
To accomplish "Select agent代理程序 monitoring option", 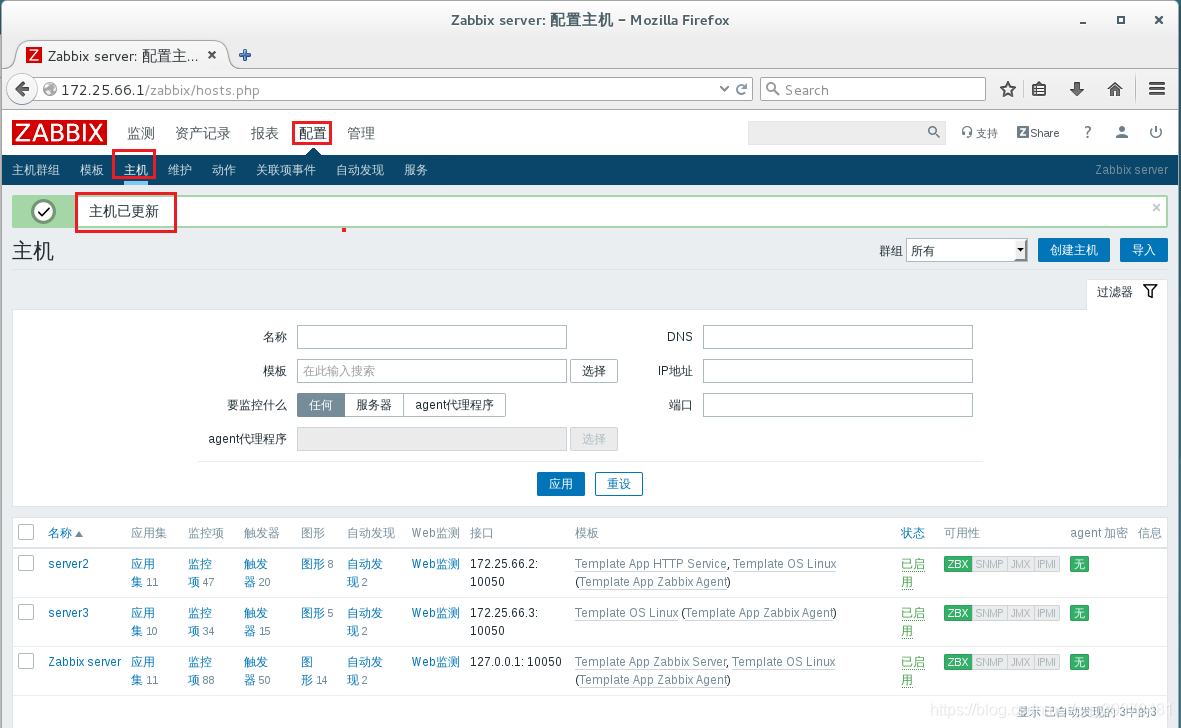I will click(x=454, y=405).
